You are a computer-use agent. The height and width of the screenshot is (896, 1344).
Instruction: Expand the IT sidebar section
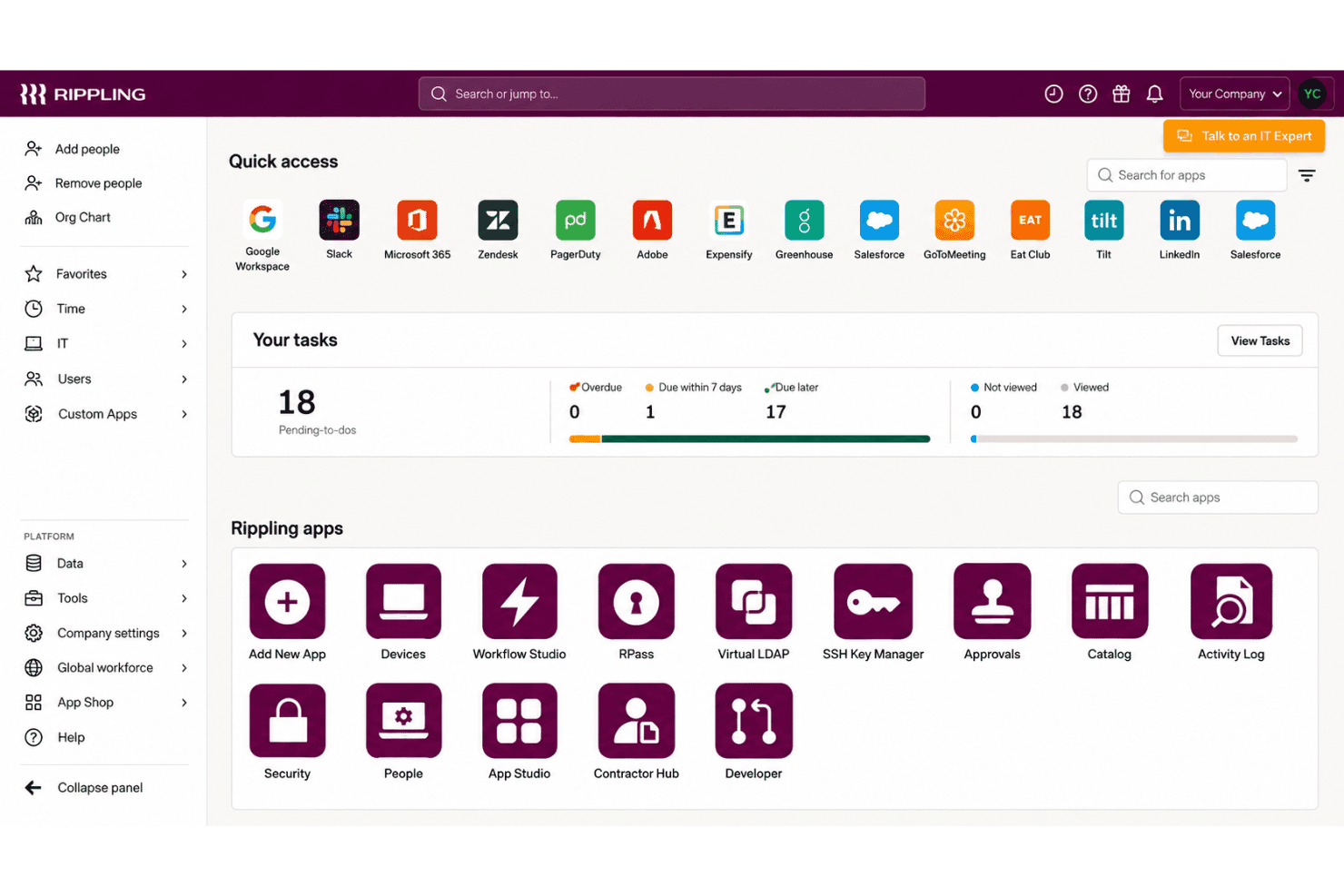click(106, 343)
